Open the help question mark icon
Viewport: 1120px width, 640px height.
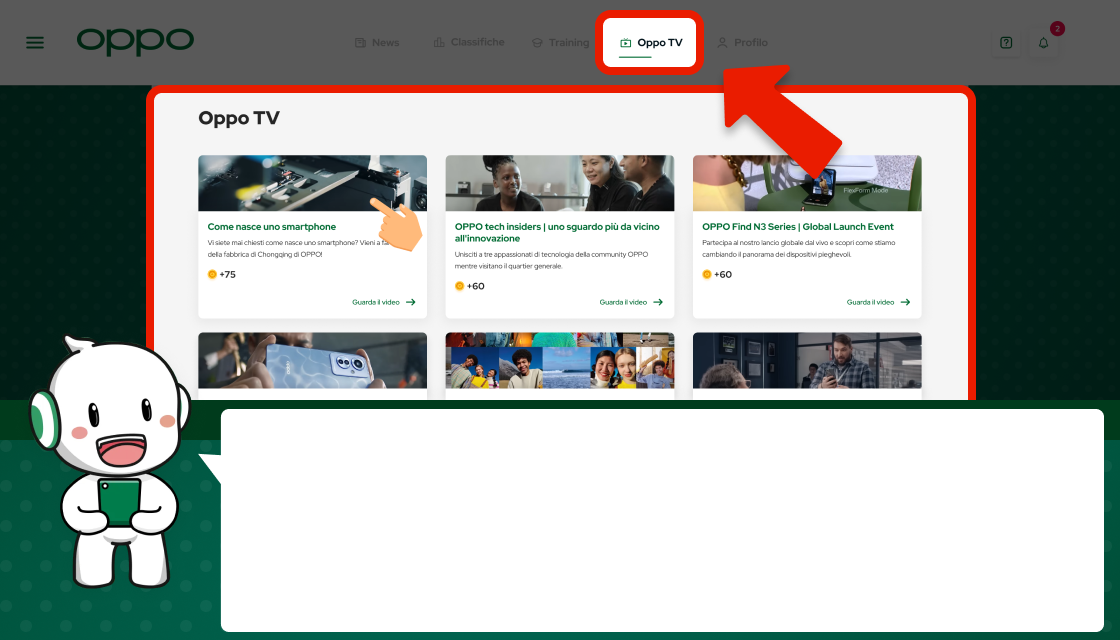[1006, 43]
